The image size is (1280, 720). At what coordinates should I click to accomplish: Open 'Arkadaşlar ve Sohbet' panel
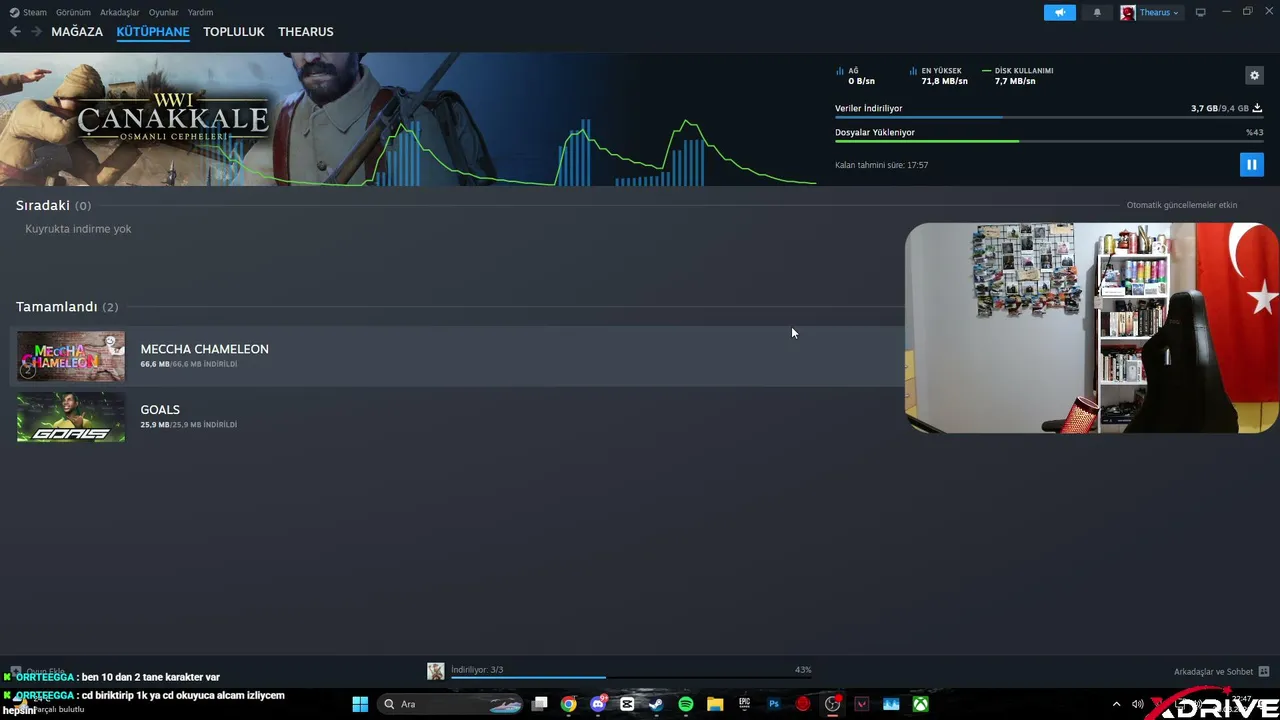[1221, 672]
